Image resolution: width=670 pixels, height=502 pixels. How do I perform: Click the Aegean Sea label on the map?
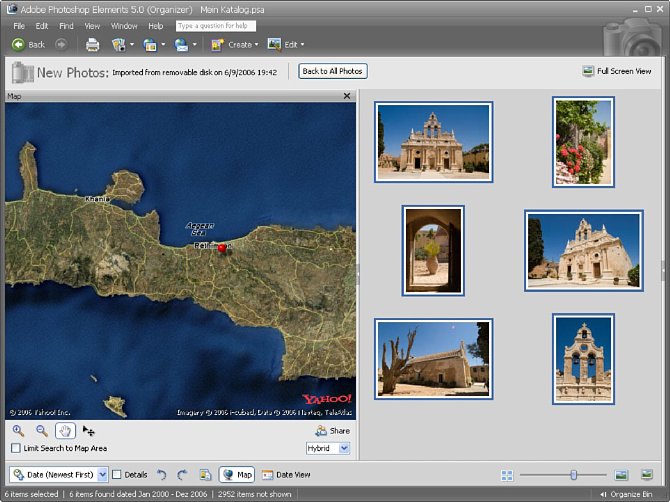(x=200, y=229)
